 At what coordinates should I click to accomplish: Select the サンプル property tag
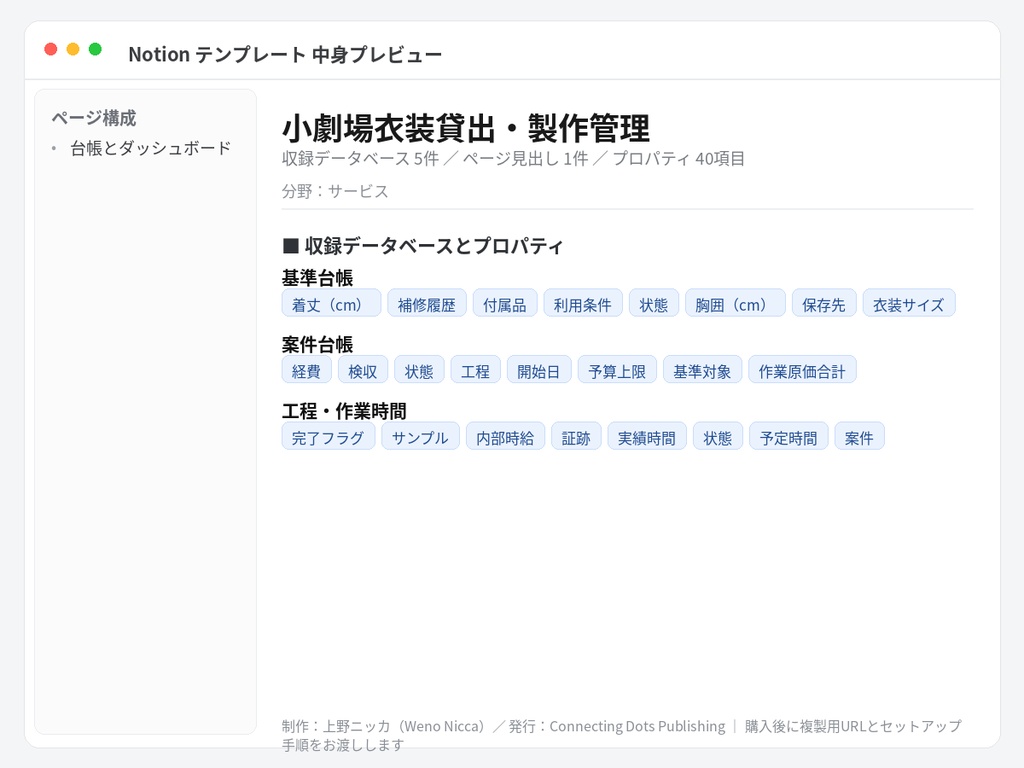pos(420,436)
